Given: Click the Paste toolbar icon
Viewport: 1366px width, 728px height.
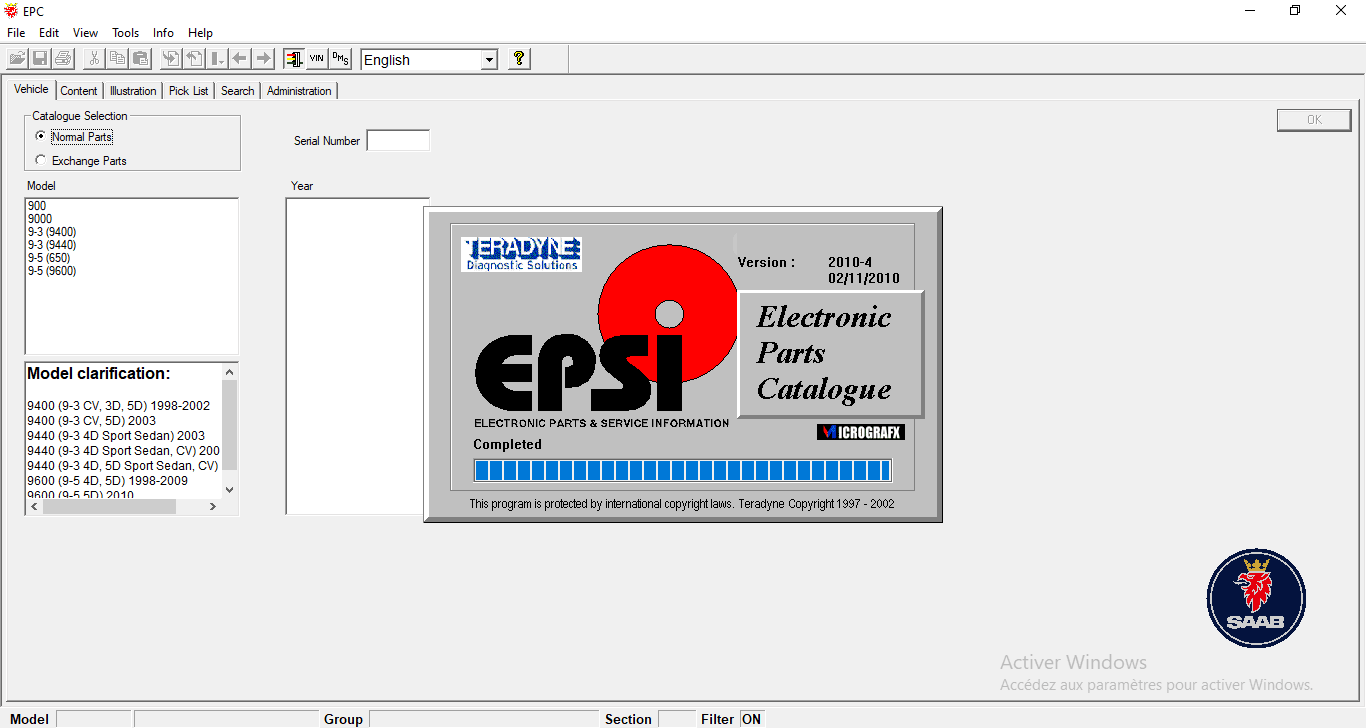Looking at the screenshot, I should [140, 58].
